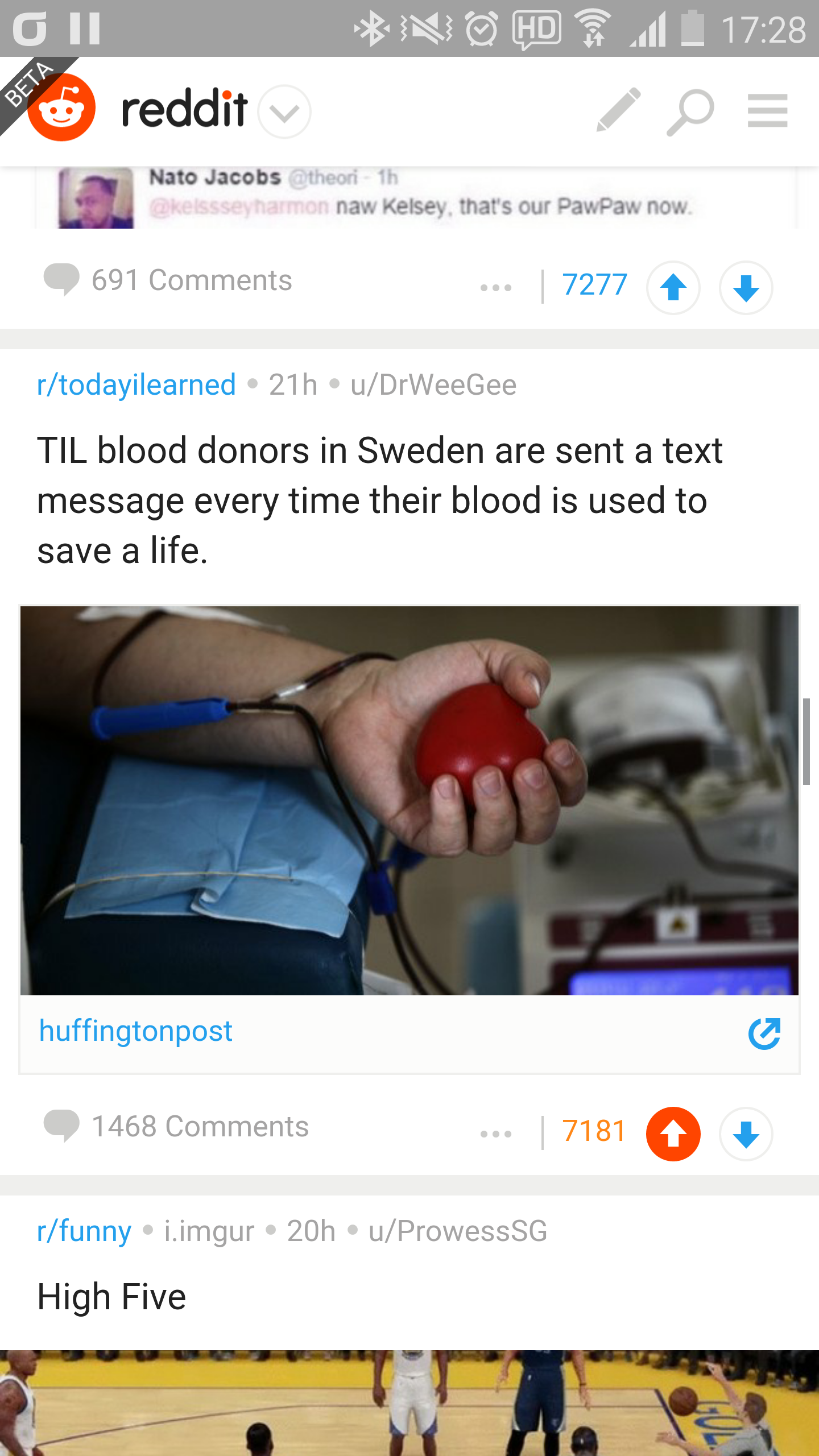Expand the reddit feed dropdown chevron
Screen dimensions: 819x1456
[x=284, y=111]
